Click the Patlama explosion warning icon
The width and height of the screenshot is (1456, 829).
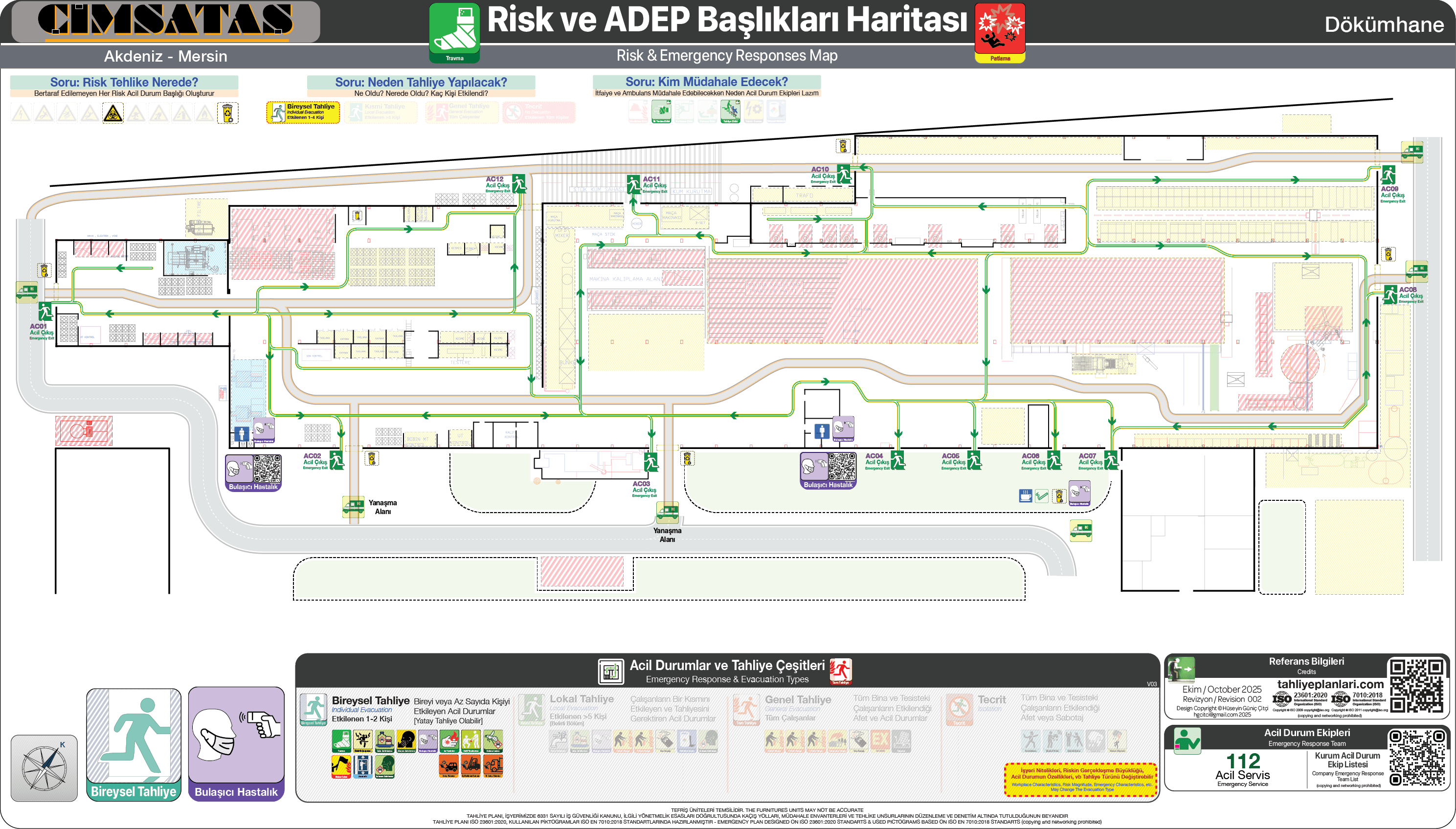(1000, 28)
